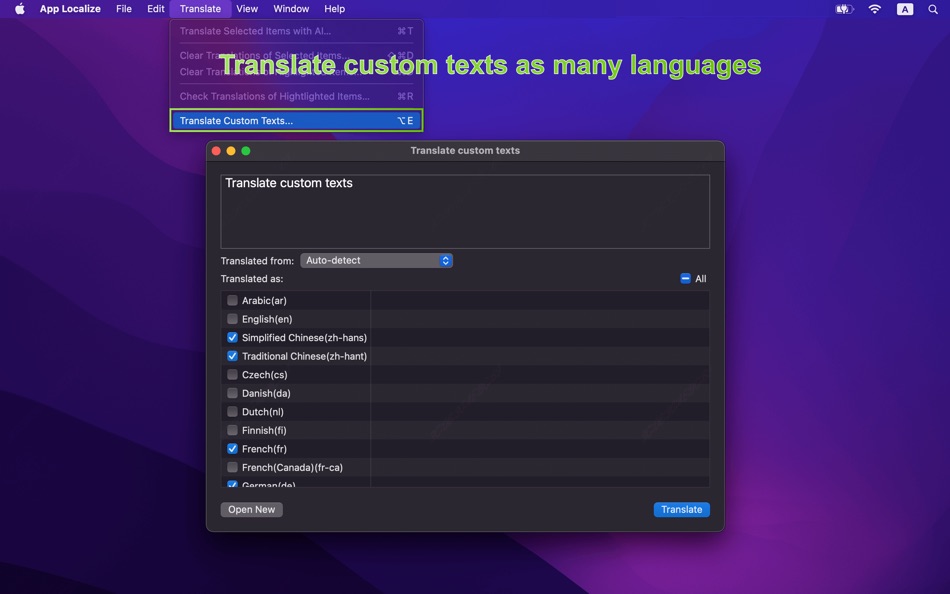Click the Finnish(fi) language label

pos(264,430)
